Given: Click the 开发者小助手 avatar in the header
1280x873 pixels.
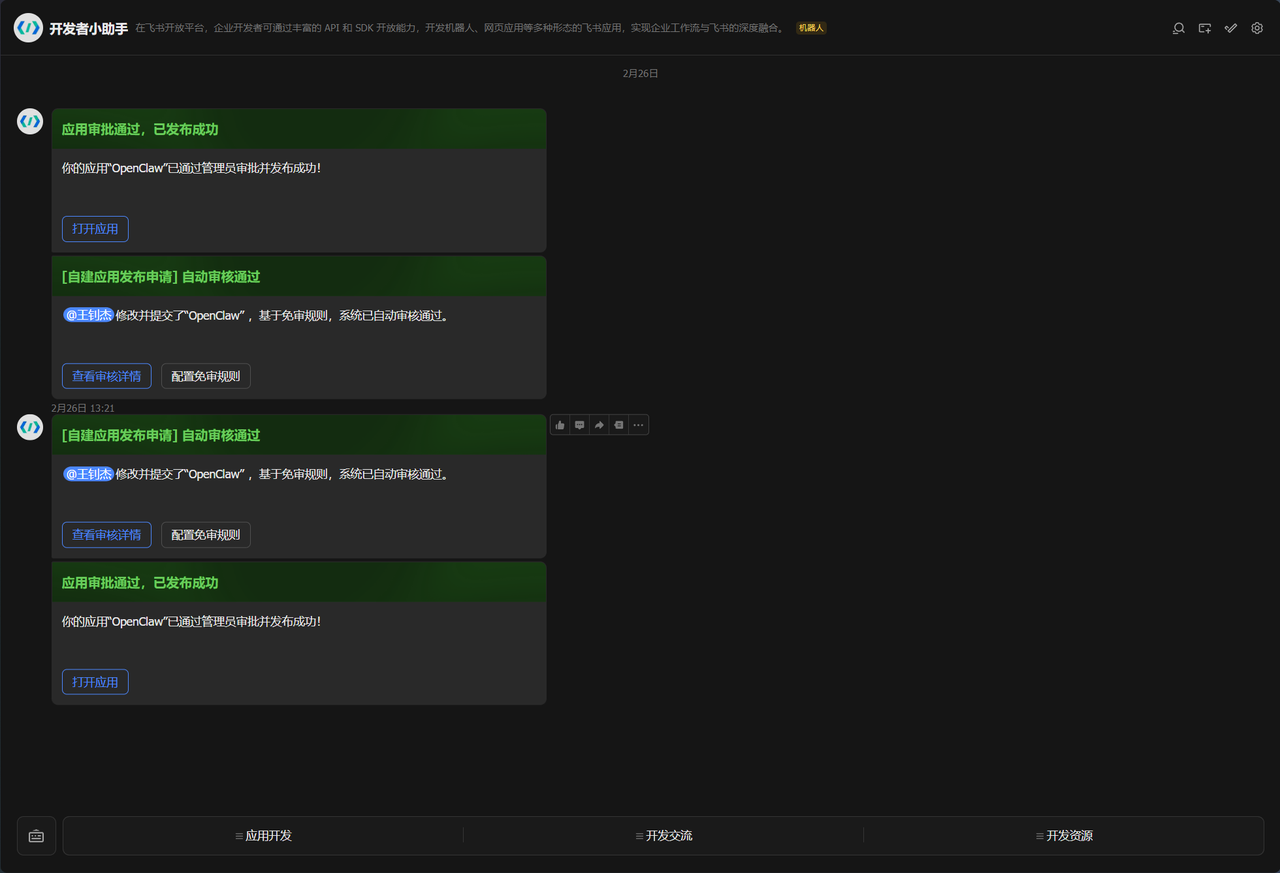Looking at the screenshot, I should (x=28, y=28).
